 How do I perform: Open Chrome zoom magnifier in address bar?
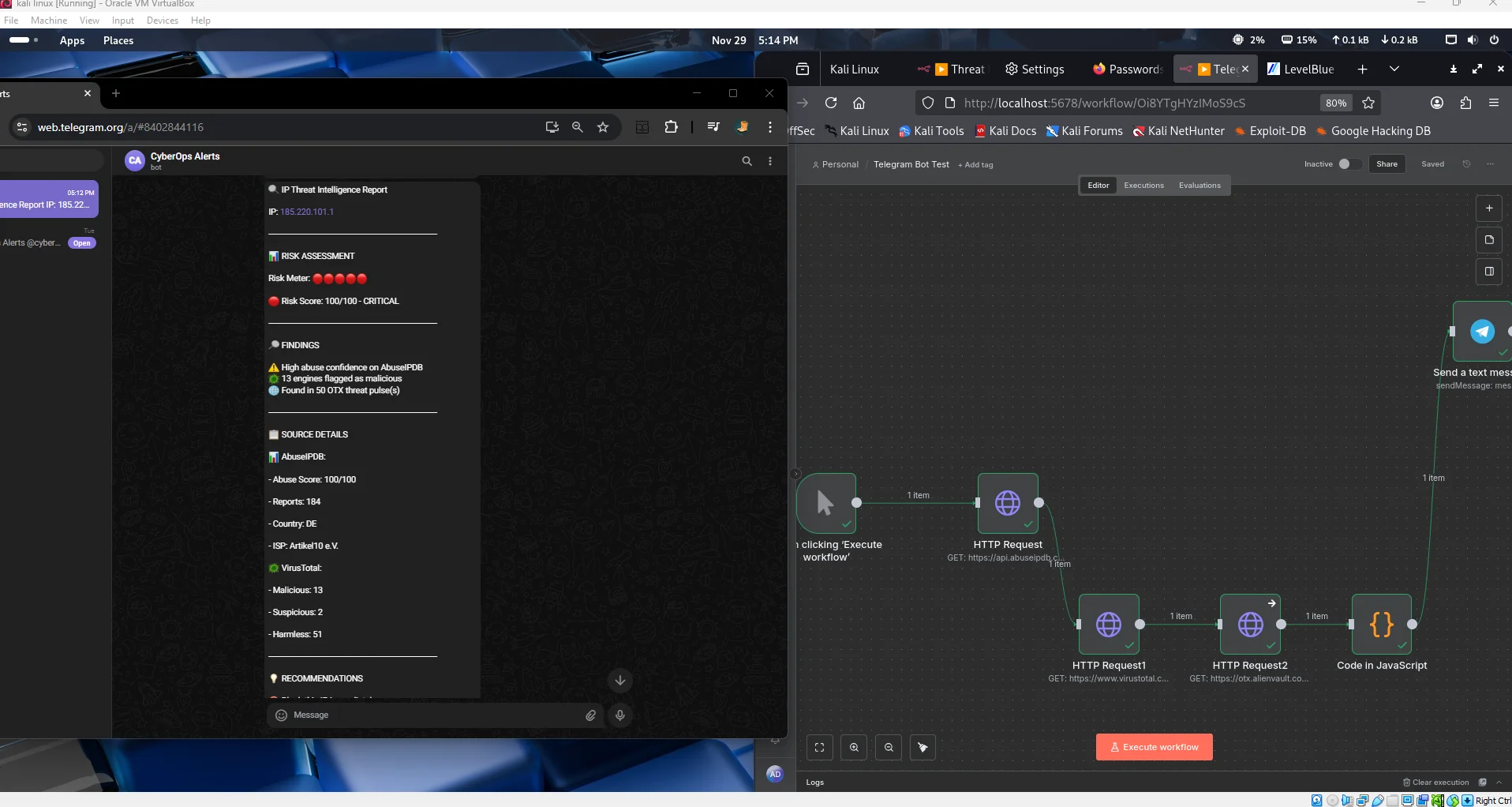pos(578,127)
